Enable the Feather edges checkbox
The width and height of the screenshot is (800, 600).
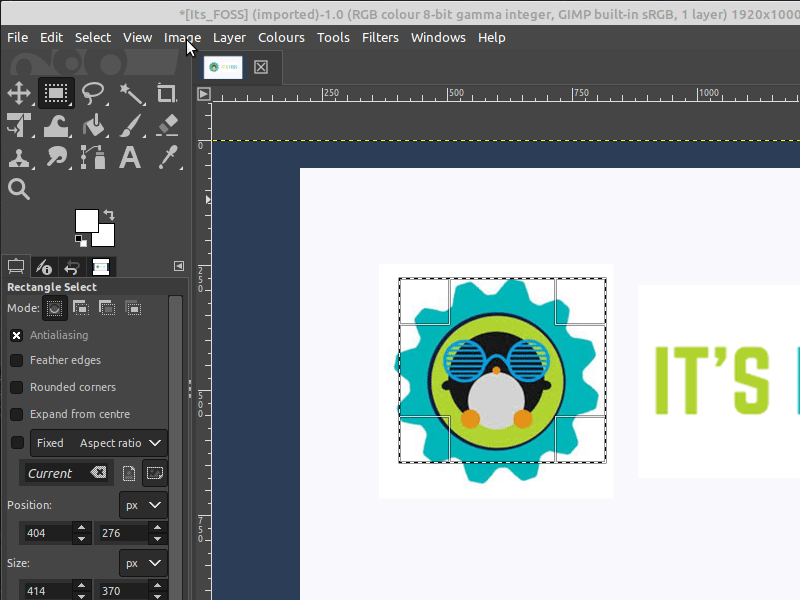pyautogui.click(x=17, y=360)
